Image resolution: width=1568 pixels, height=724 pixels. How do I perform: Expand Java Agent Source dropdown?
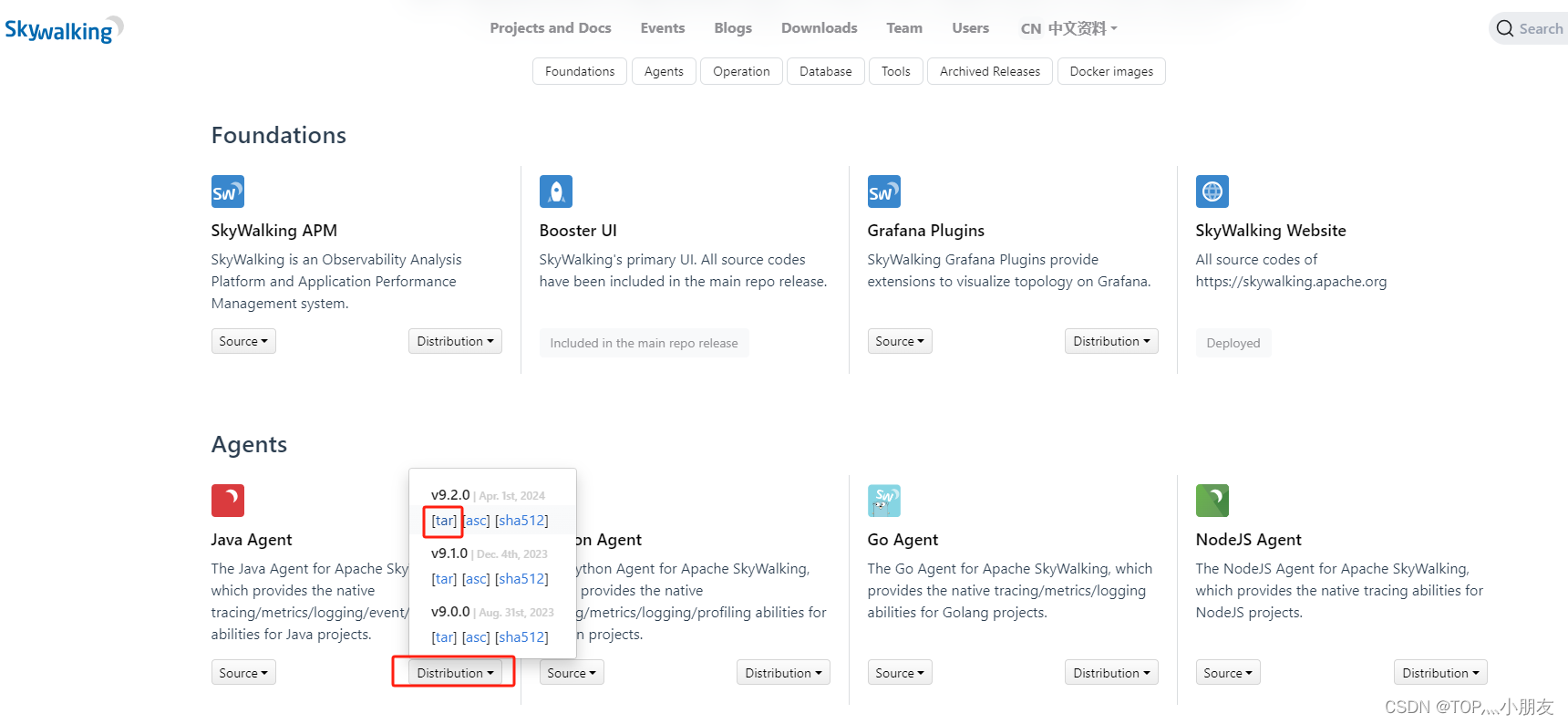[243, 673]
